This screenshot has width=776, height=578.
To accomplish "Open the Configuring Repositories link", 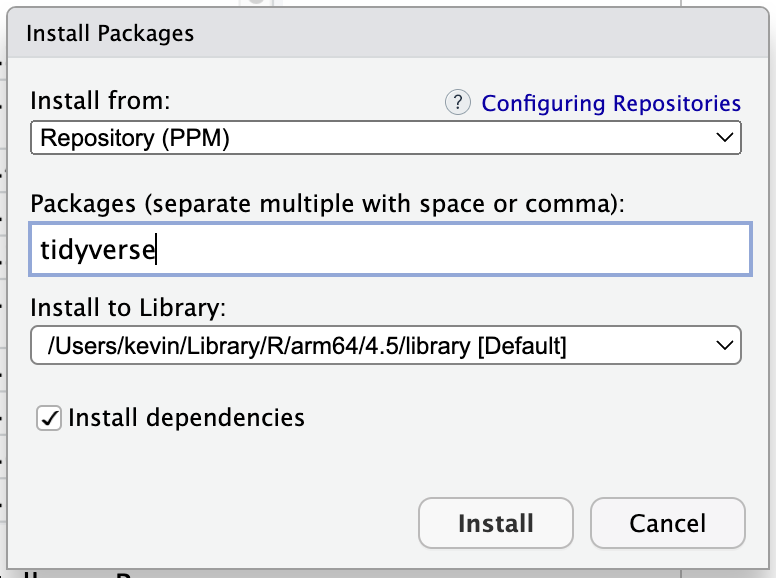I will pos(611,103).
